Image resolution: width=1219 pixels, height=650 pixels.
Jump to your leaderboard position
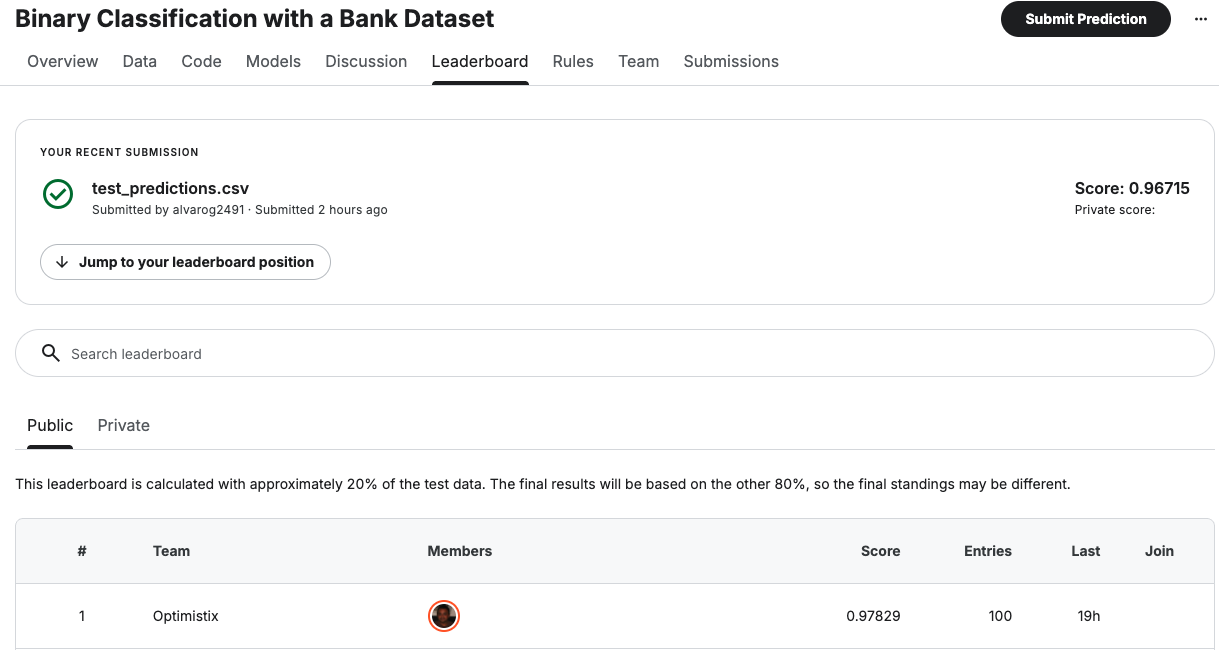(x=185, y=262)
